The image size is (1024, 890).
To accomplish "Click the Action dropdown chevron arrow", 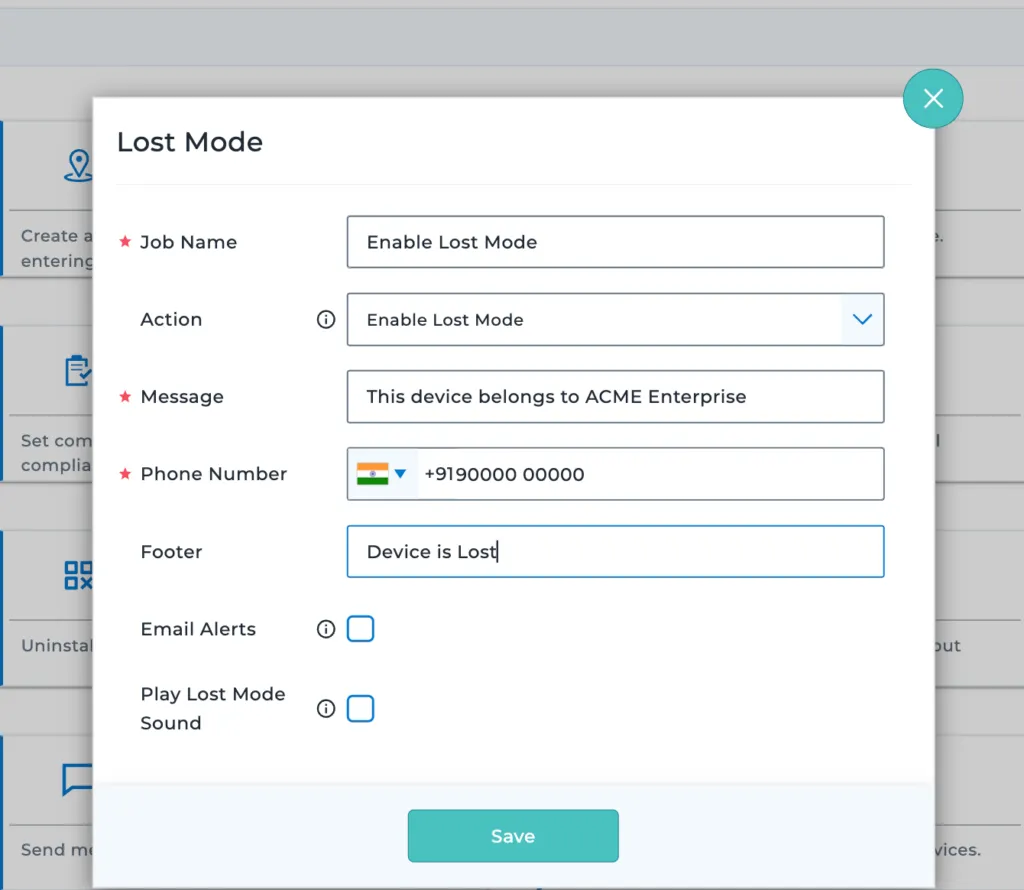I will (862, 319).
